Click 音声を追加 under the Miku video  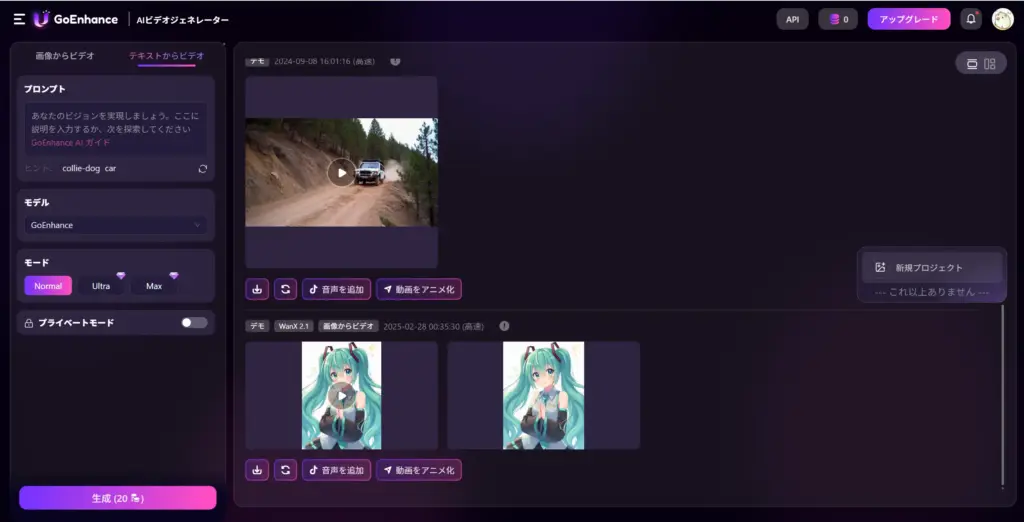[x=336, y=470]
